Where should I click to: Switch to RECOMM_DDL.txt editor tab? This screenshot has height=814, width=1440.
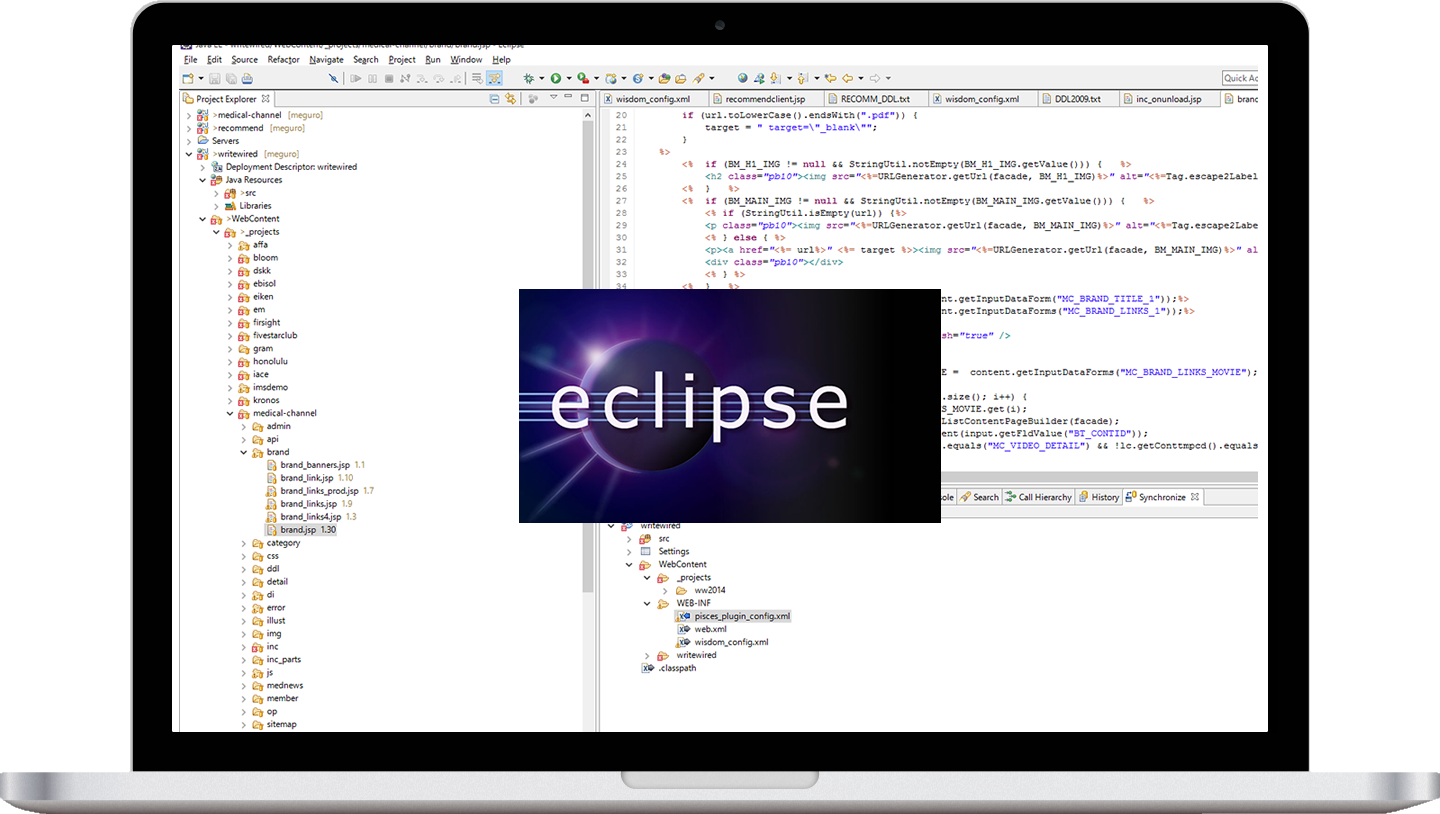pos(875,99)
